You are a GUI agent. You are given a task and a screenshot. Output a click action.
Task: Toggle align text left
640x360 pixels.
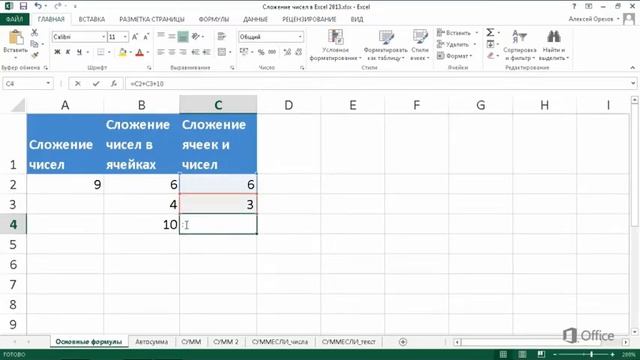point(161,52)
